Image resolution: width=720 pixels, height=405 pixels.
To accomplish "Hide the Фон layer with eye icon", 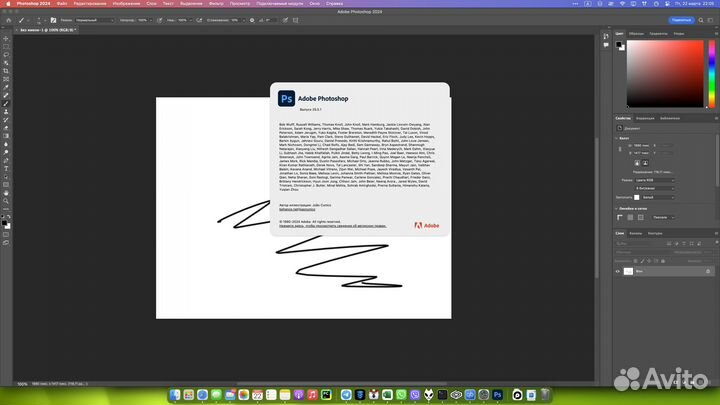I will click(618, 271).
